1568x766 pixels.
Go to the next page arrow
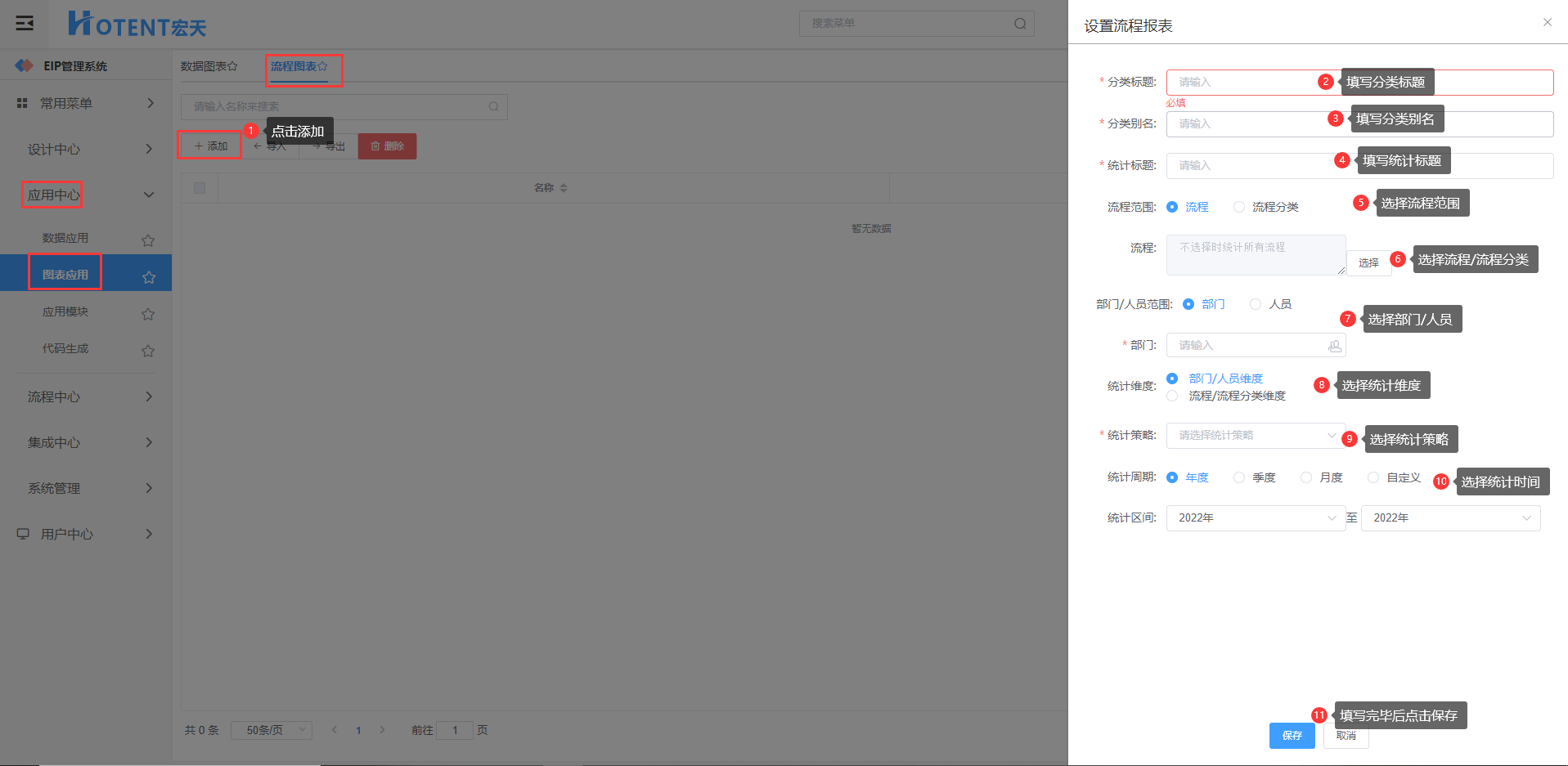point(382,730)
